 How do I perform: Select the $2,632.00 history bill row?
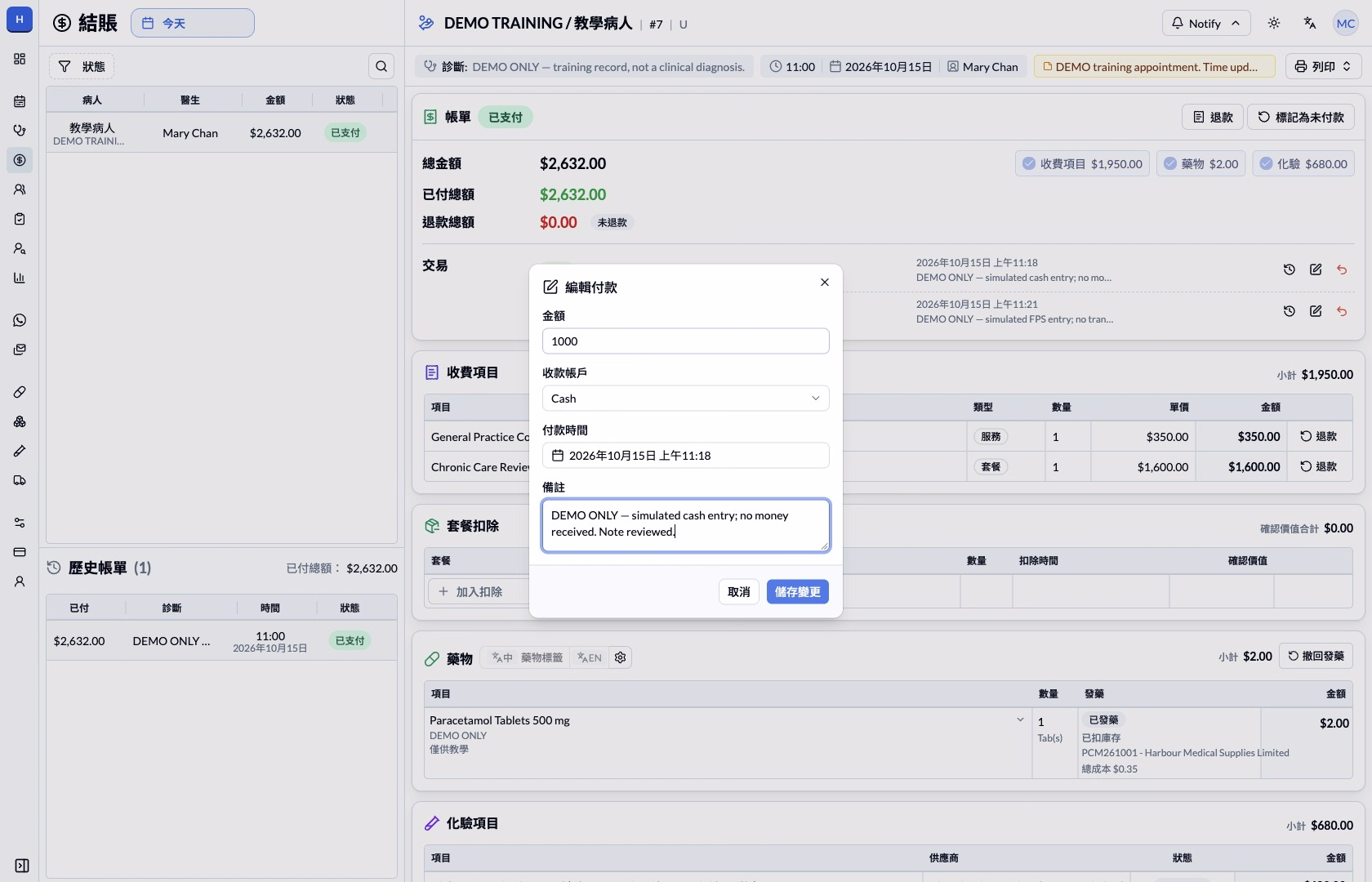[x=221, y=641]
